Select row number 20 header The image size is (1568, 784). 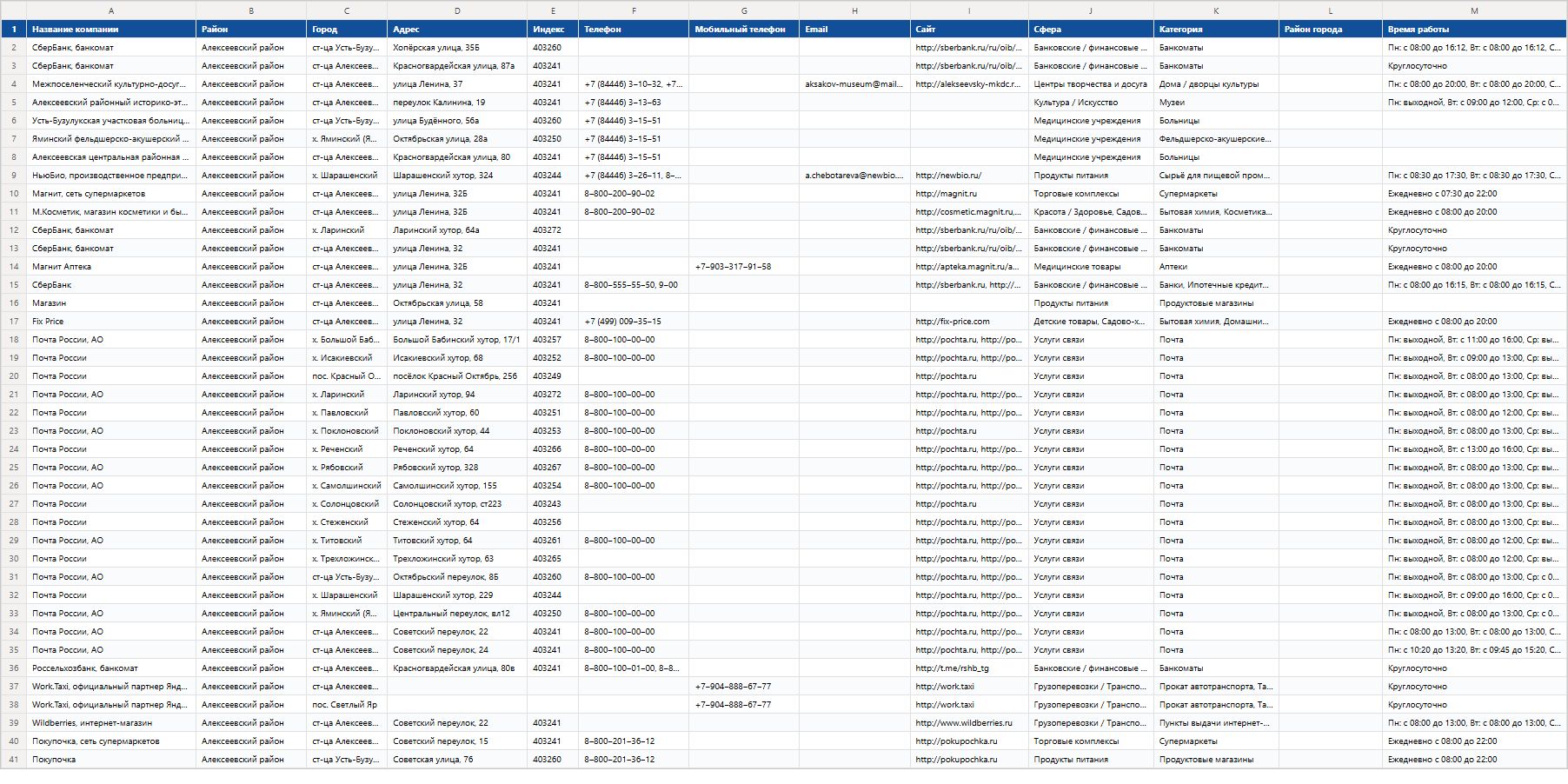pos(14,376)
